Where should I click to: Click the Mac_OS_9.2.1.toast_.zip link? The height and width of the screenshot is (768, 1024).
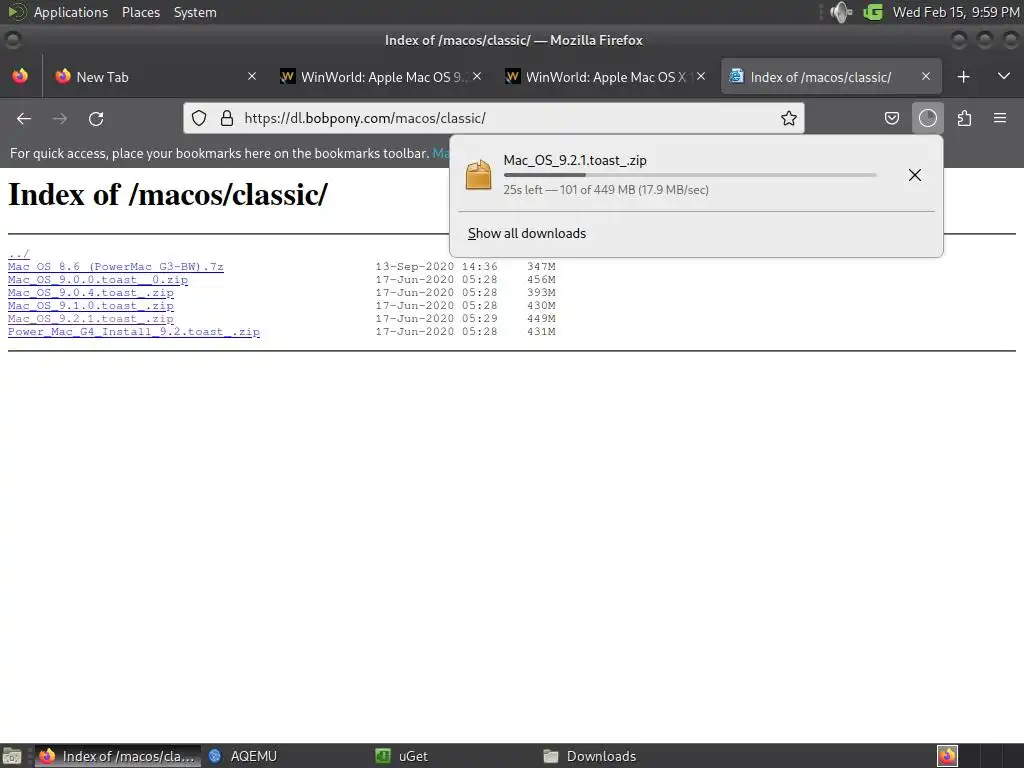pos(91,319)
